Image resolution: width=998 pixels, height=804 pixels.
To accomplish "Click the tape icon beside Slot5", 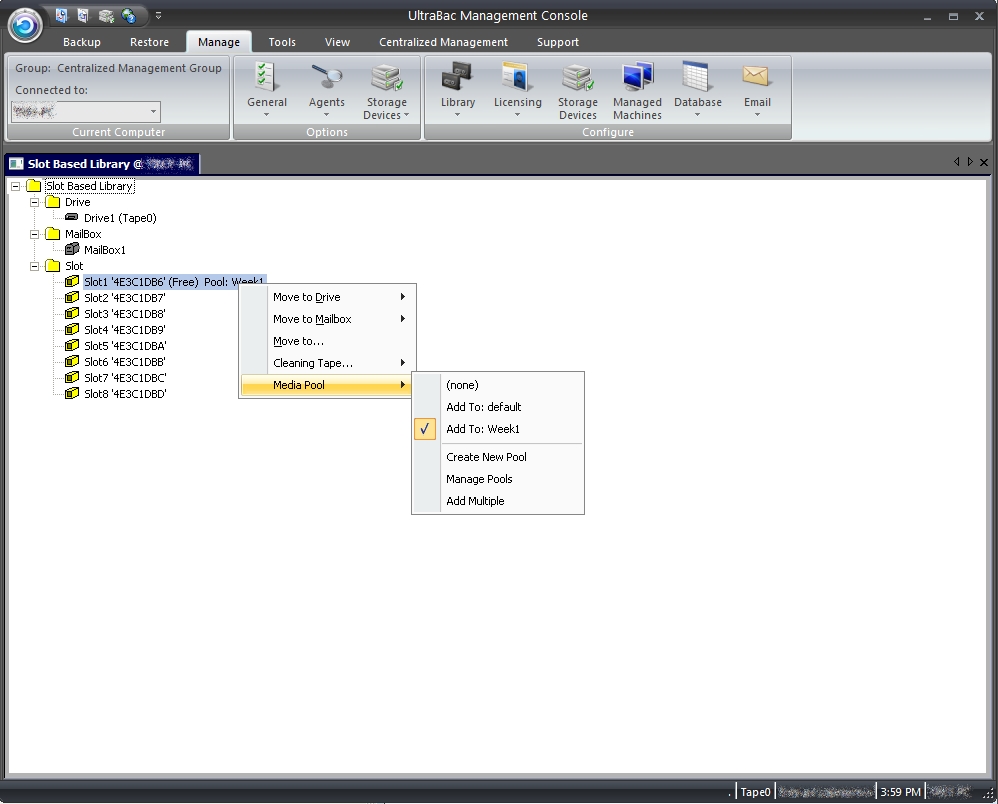I will pos(72,345).
